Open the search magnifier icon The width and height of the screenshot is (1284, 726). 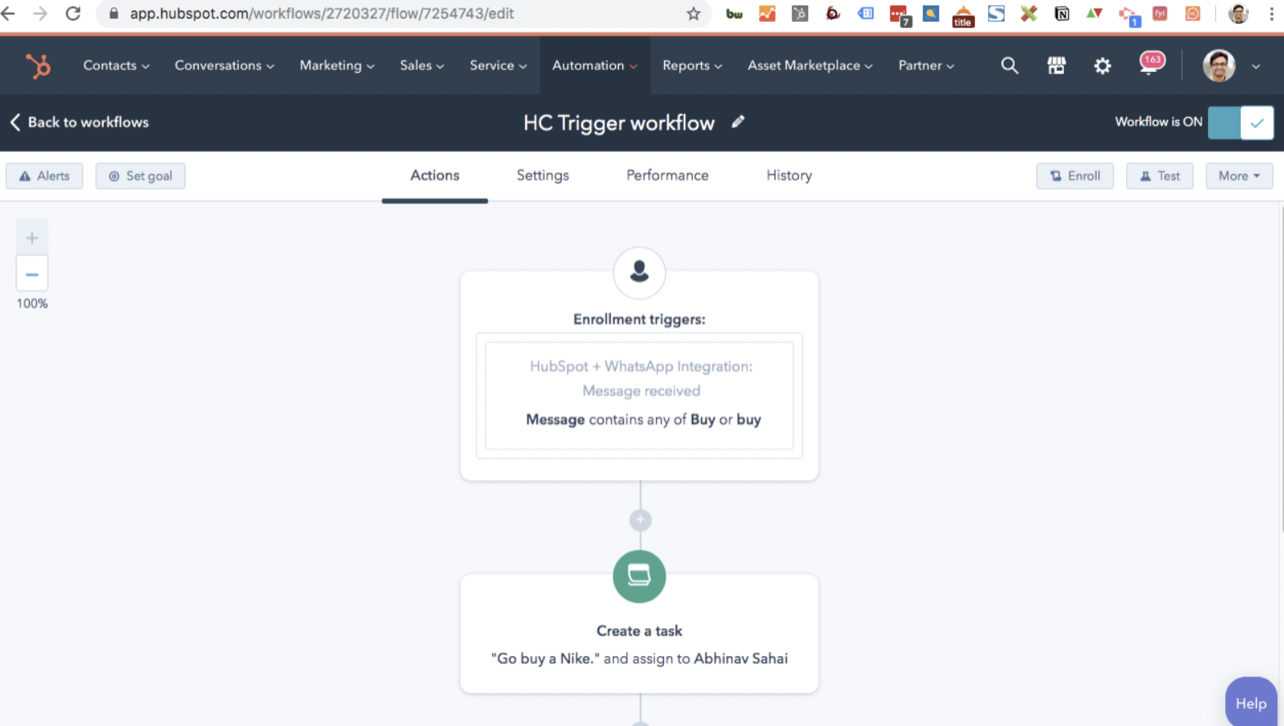[x=1010, y=65]
